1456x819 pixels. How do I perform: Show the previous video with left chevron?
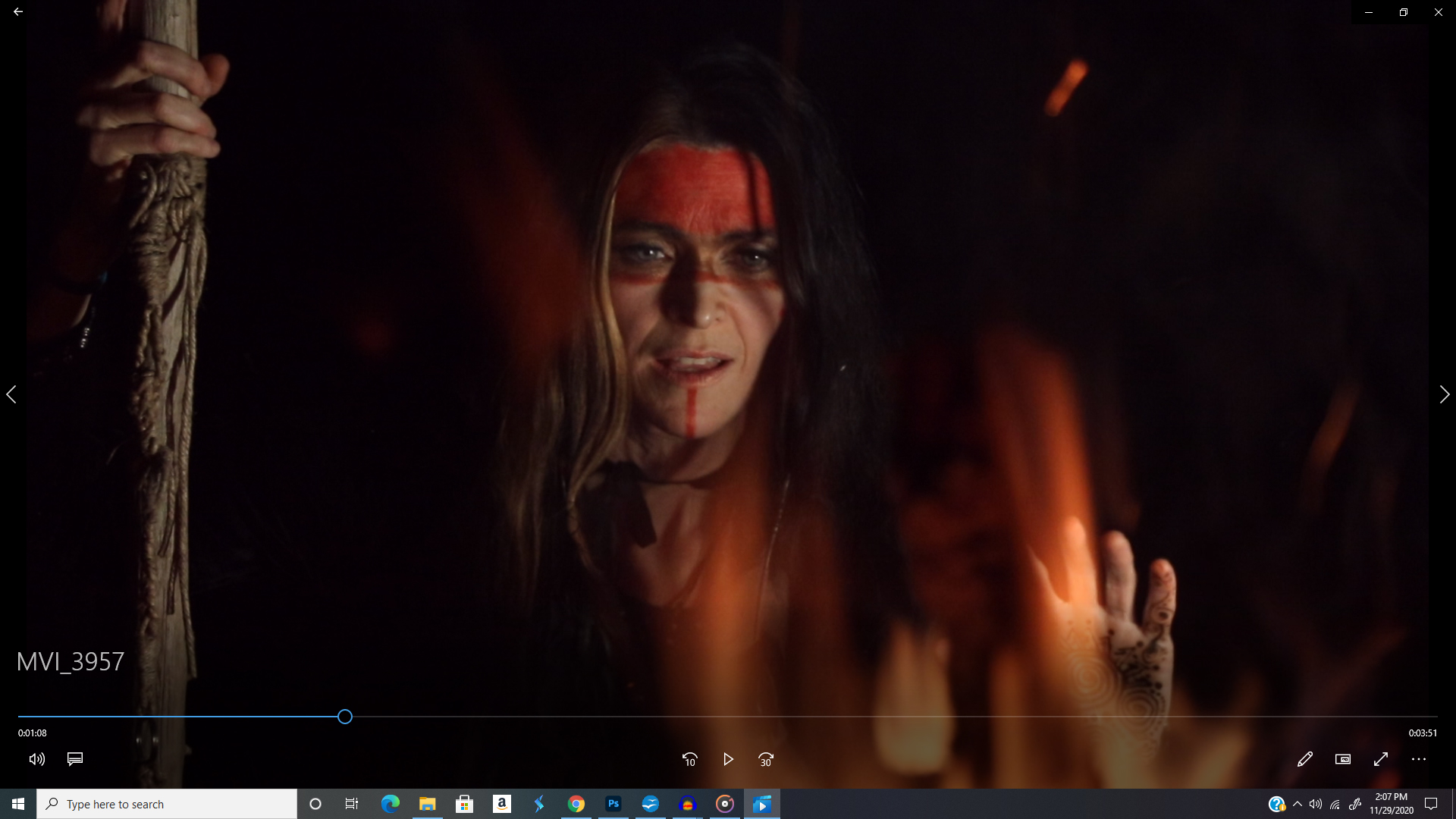click(11, 394)
